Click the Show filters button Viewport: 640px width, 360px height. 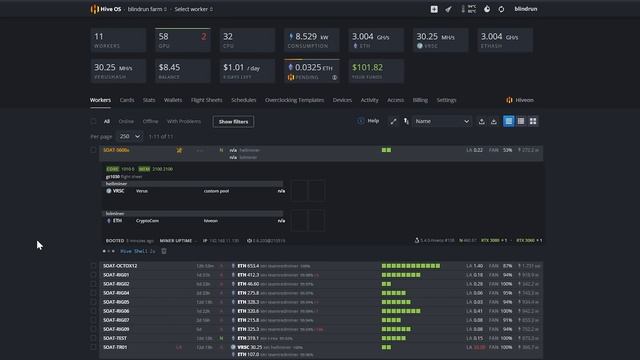coord(233,122)
